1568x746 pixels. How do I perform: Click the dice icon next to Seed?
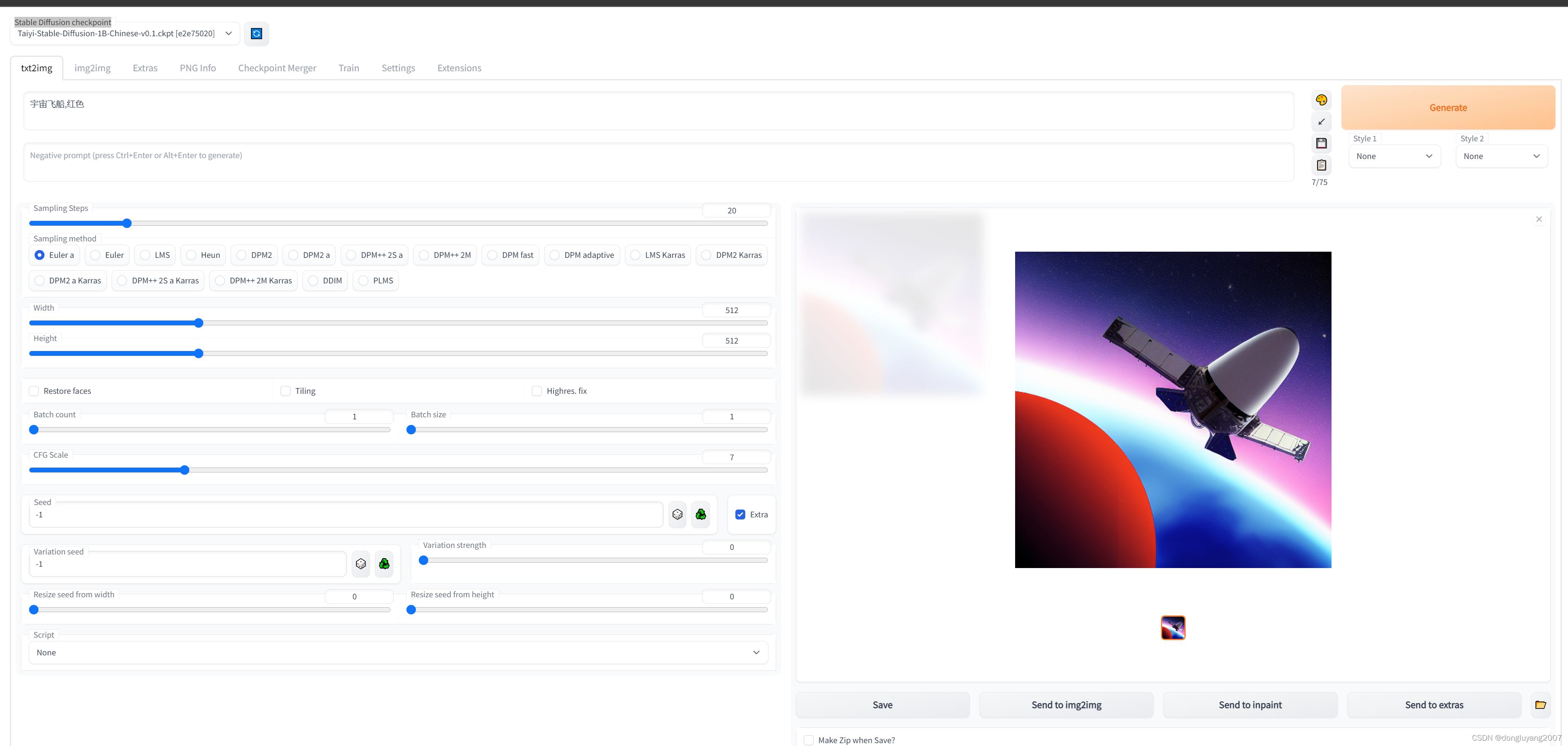coord(677,515)
